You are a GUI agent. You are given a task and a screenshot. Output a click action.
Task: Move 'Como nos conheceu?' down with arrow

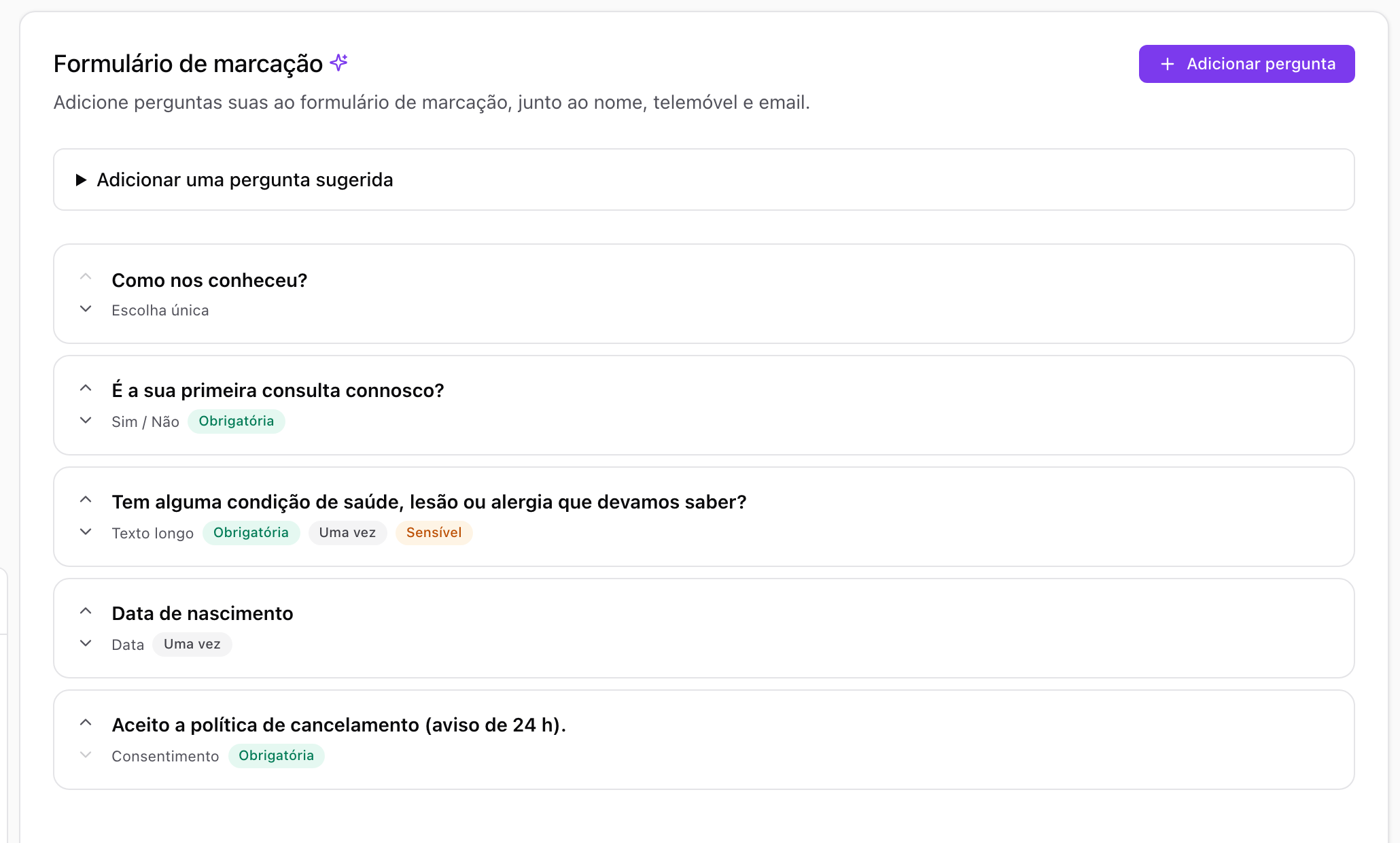(86, 309)
